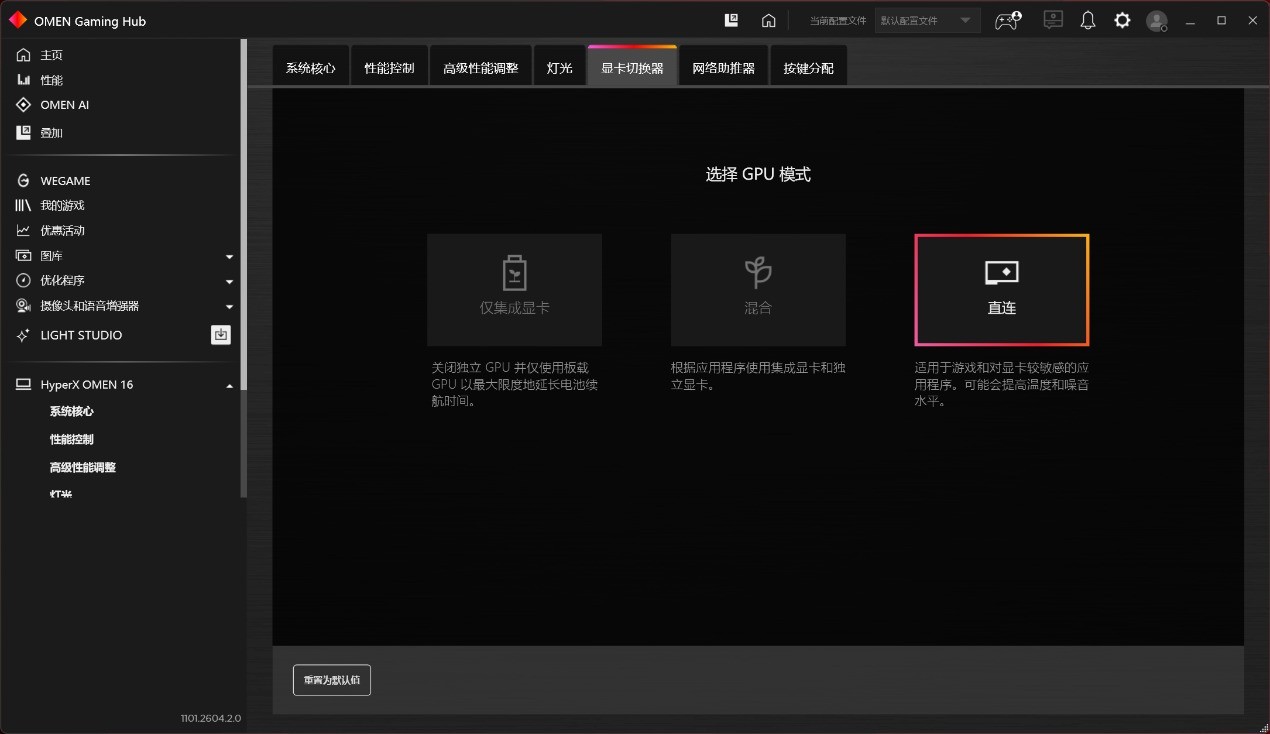Click the 优化程序 gauge icon

tap(24, 281)
